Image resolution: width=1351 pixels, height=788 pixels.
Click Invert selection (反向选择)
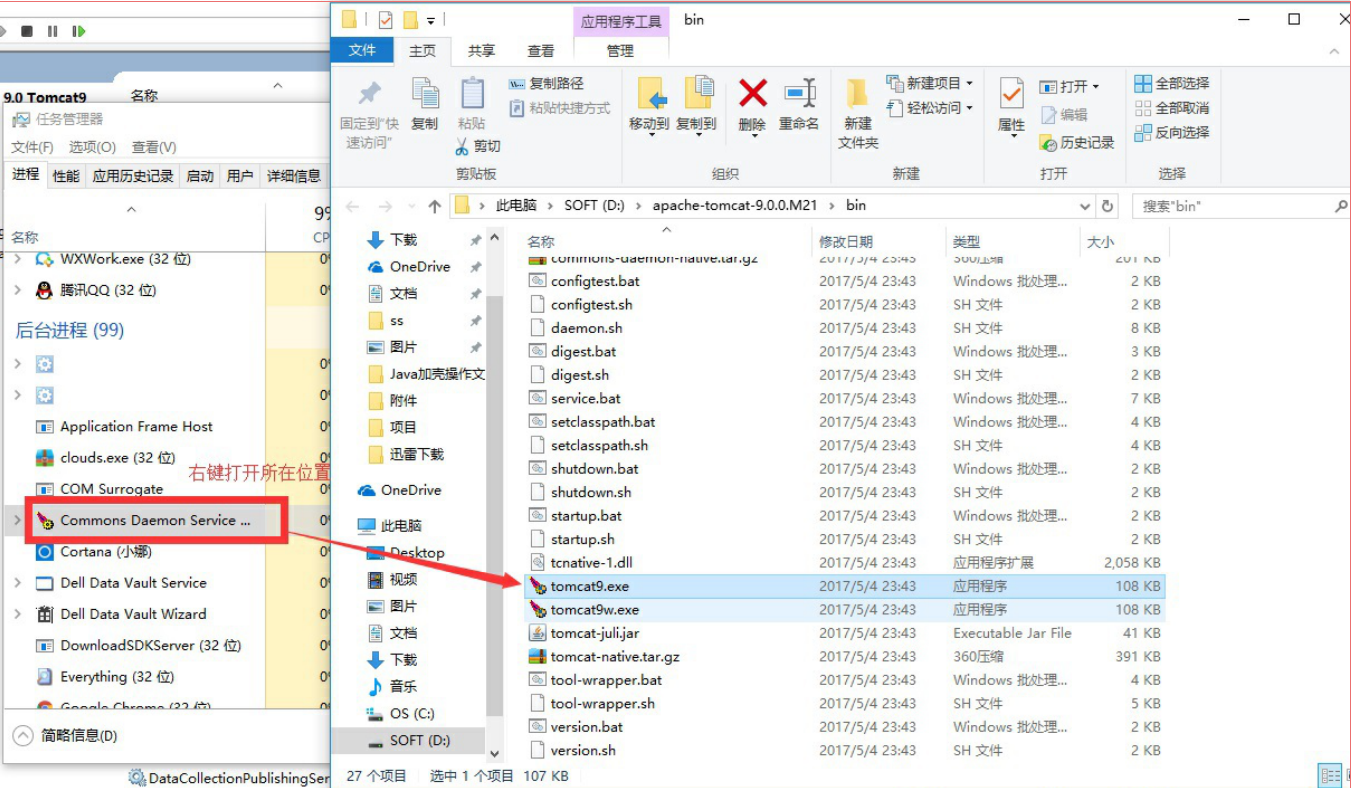(x=1172, y=132)
